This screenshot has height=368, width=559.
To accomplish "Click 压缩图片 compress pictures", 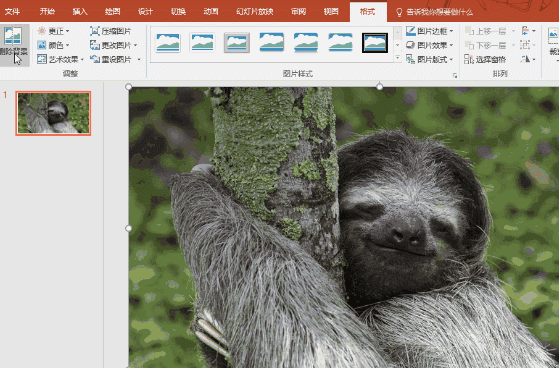I will 111,31.
